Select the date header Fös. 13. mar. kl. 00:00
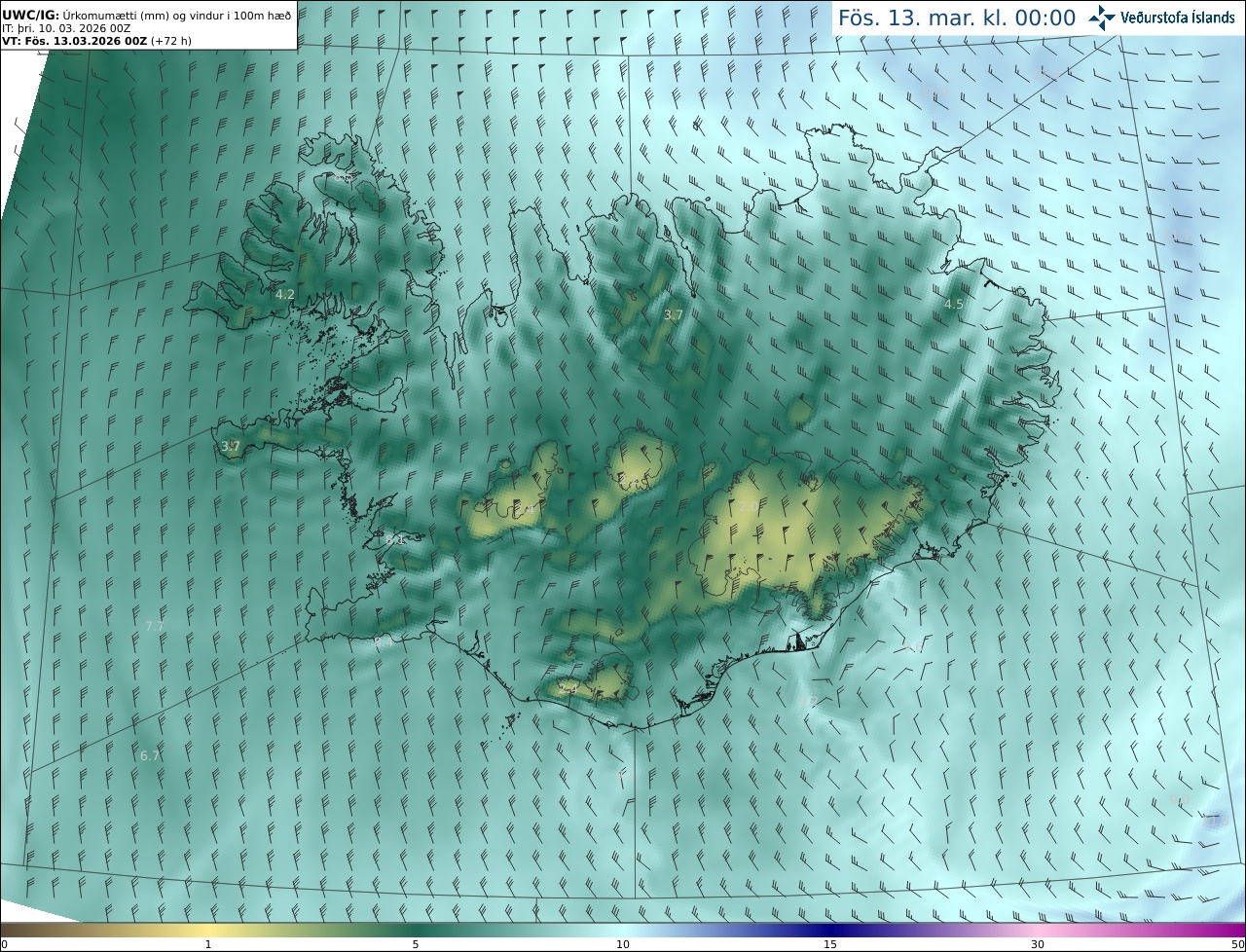This screenshot has height=952, width=1246. pos(957,18)
